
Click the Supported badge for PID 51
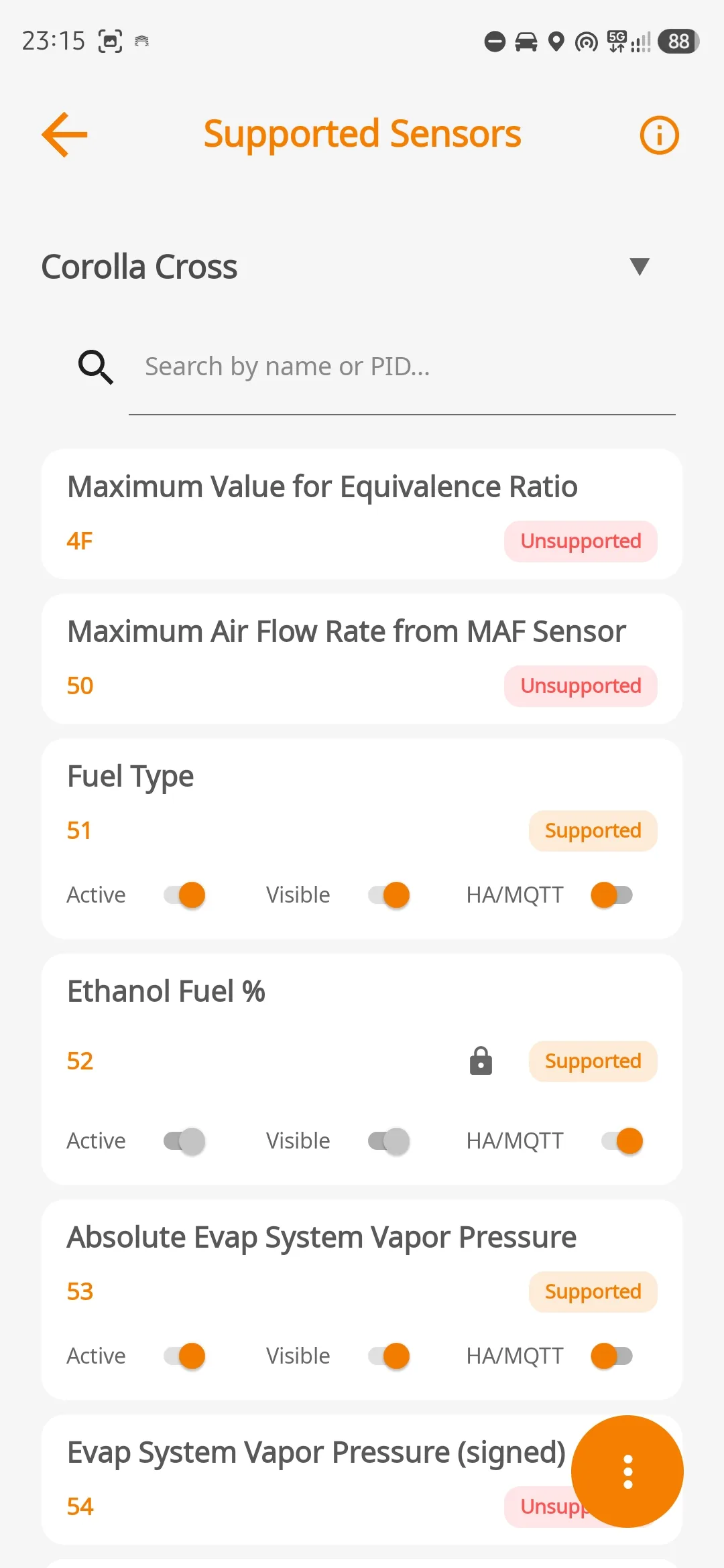pyautogui.click(x=593, y=831)
